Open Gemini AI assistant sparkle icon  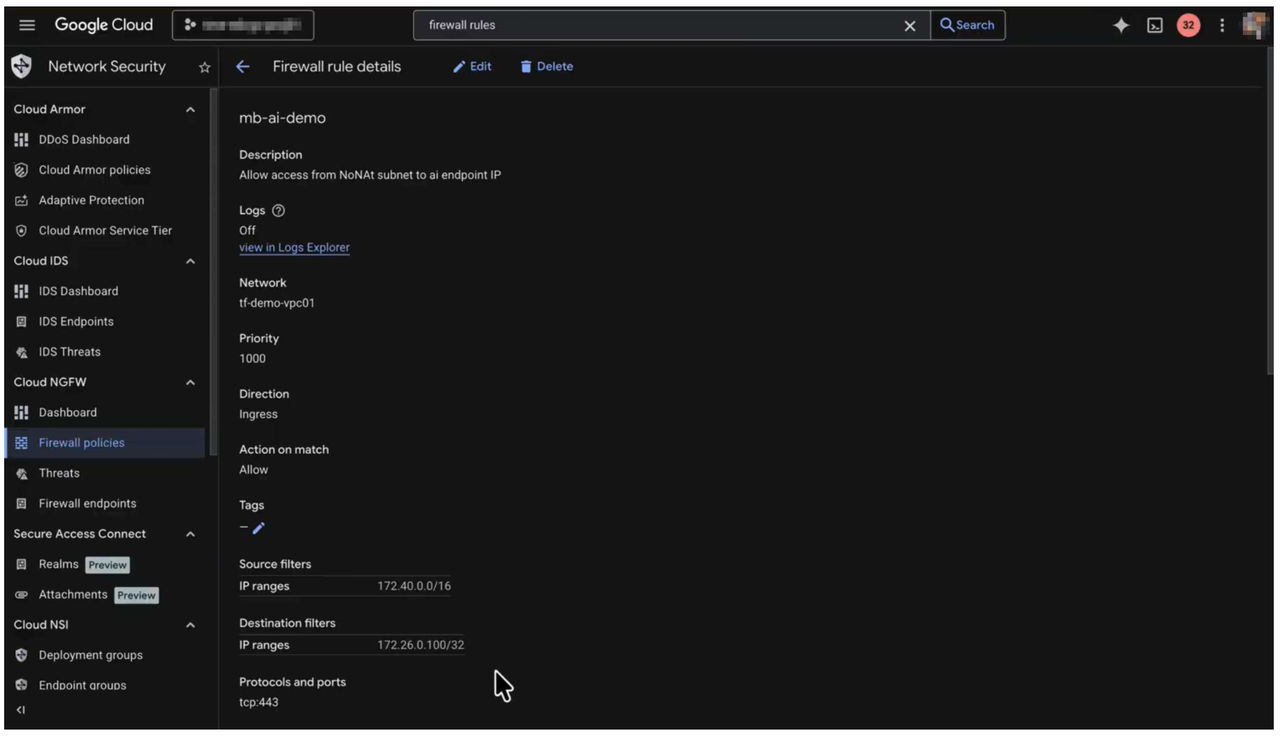click(x=1121, y=26)
